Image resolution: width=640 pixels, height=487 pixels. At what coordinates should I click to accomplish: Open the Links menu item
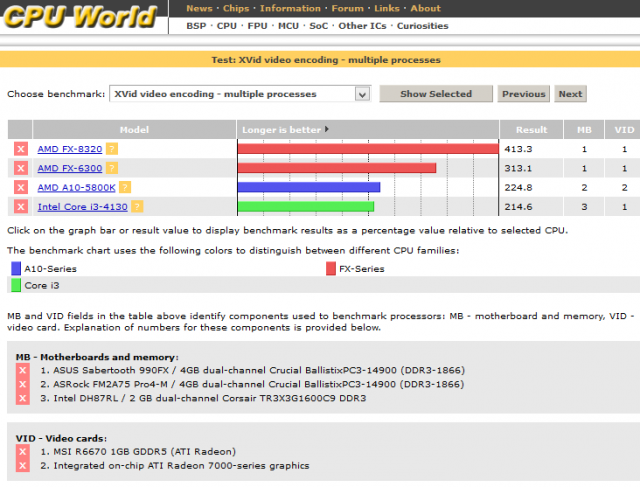(387, 8)
